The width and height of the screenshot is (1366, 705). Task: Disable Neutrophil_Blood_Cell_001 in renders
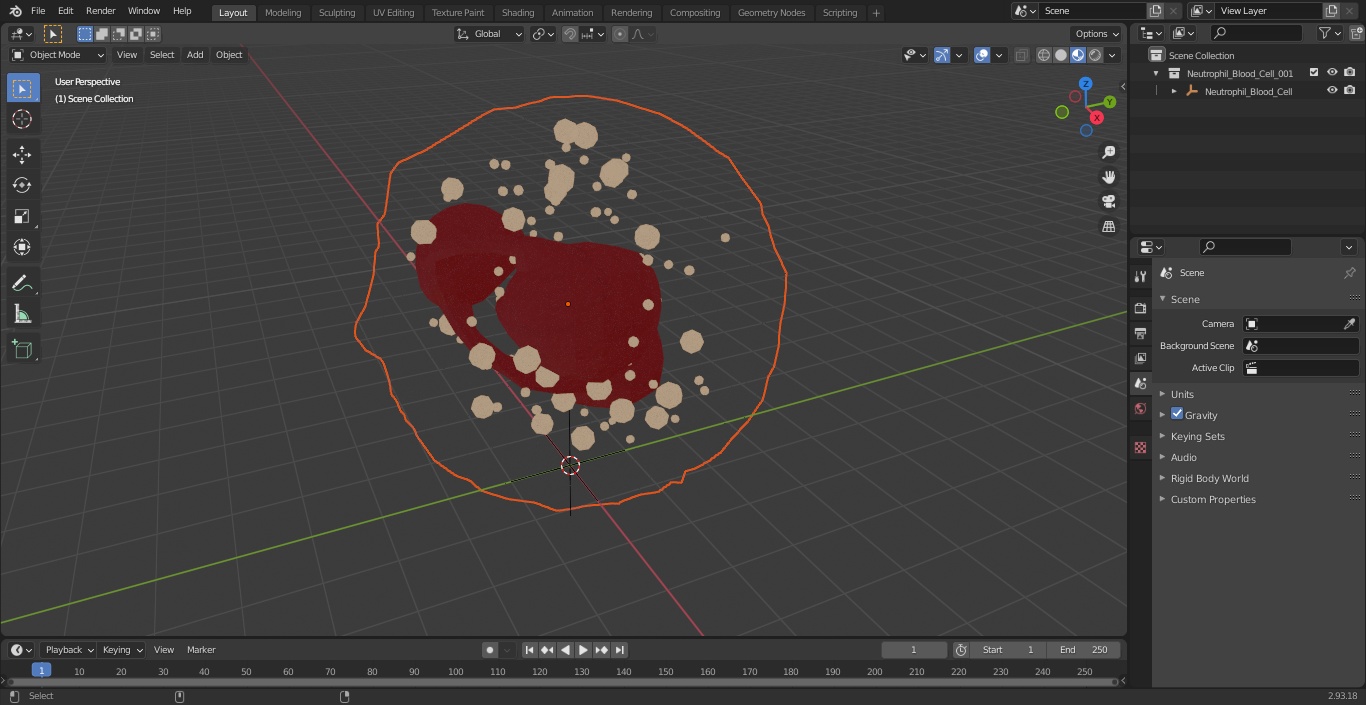pos(1350,73)
